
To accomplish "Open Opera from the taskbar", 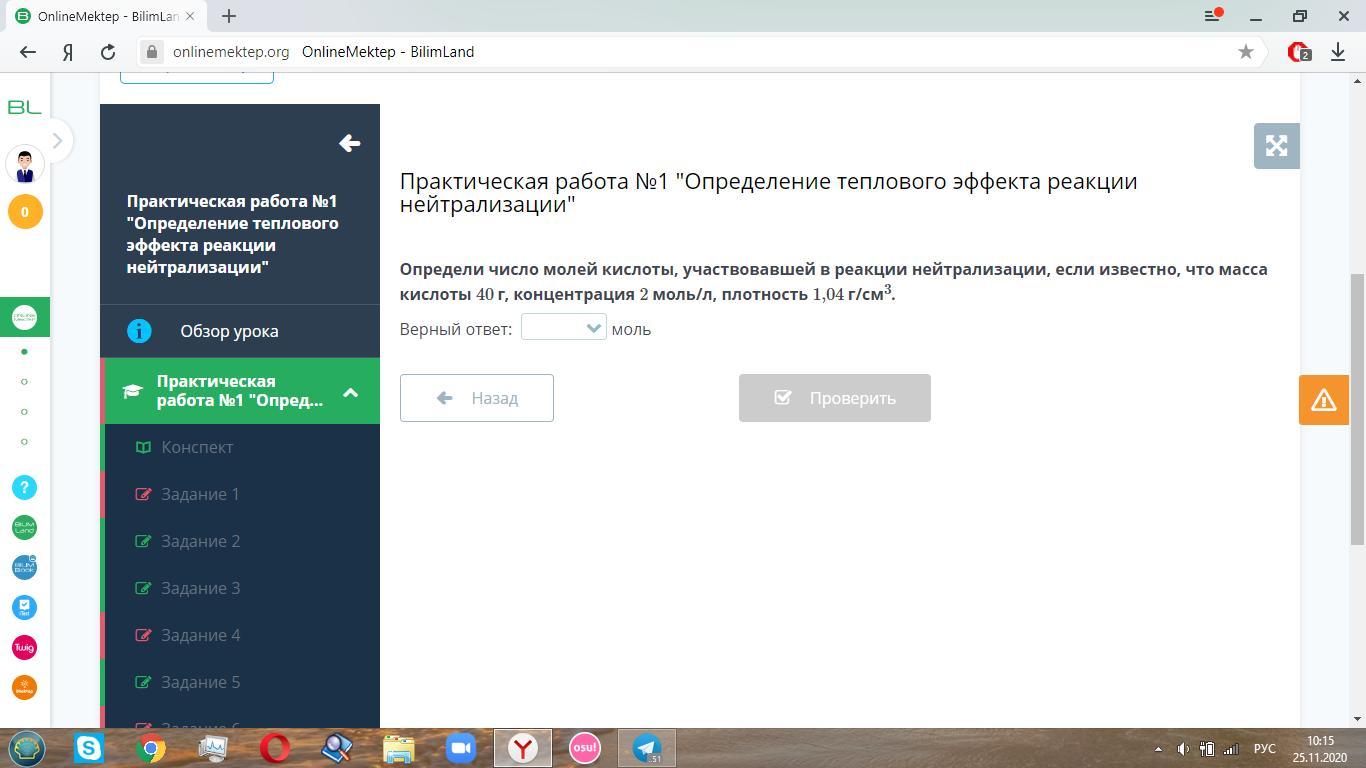I will click(275, 748).
